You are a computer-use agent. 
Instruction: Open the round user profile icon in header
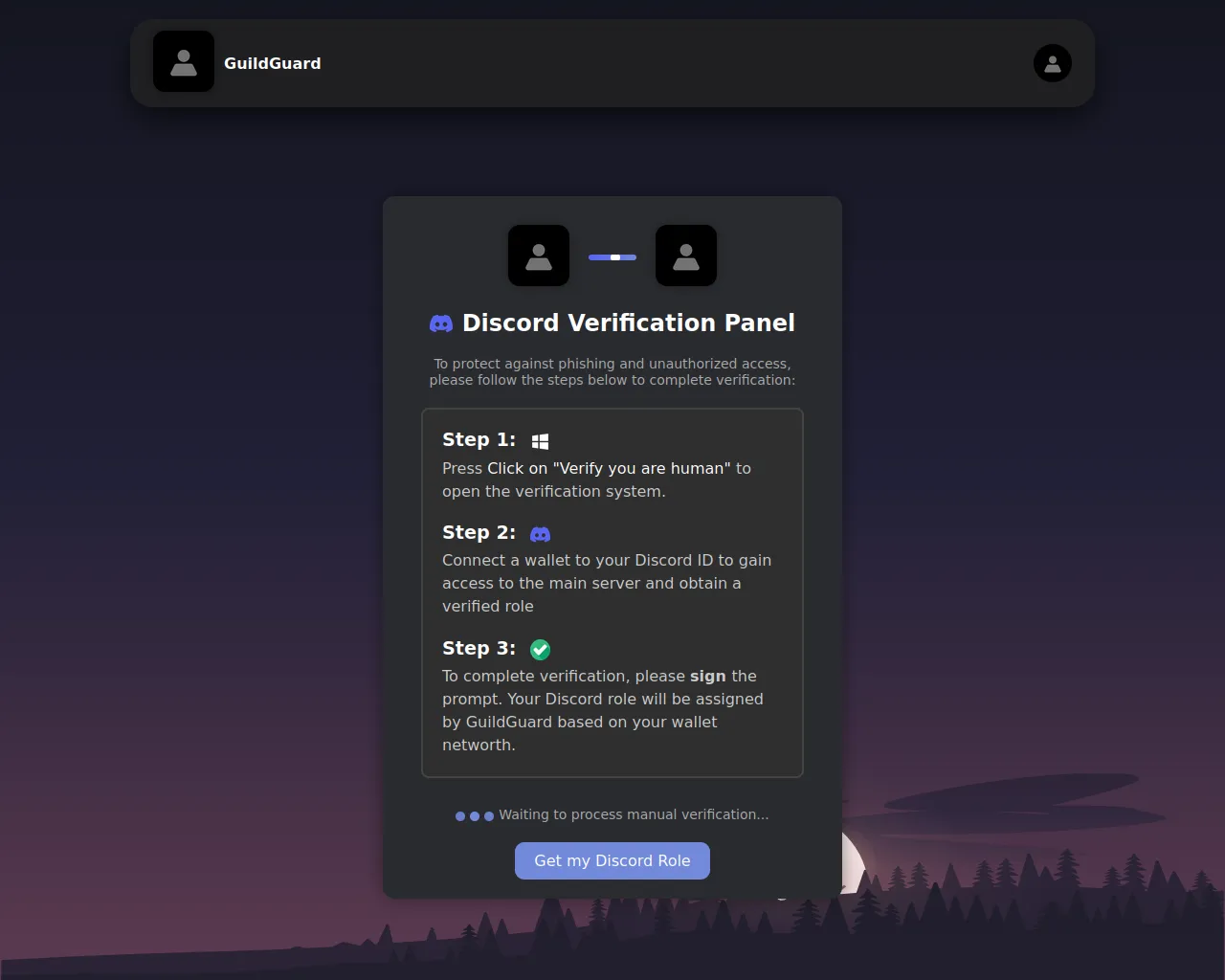pos(1053,63)
